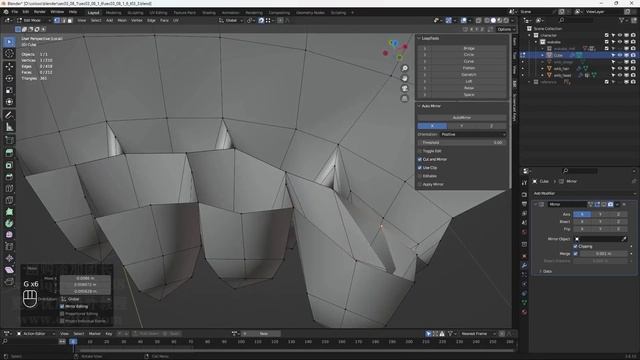The height and width of the screenshot is (360, 640).
Task: Toggle camera view icon in viewport
Action: point(404,88)
